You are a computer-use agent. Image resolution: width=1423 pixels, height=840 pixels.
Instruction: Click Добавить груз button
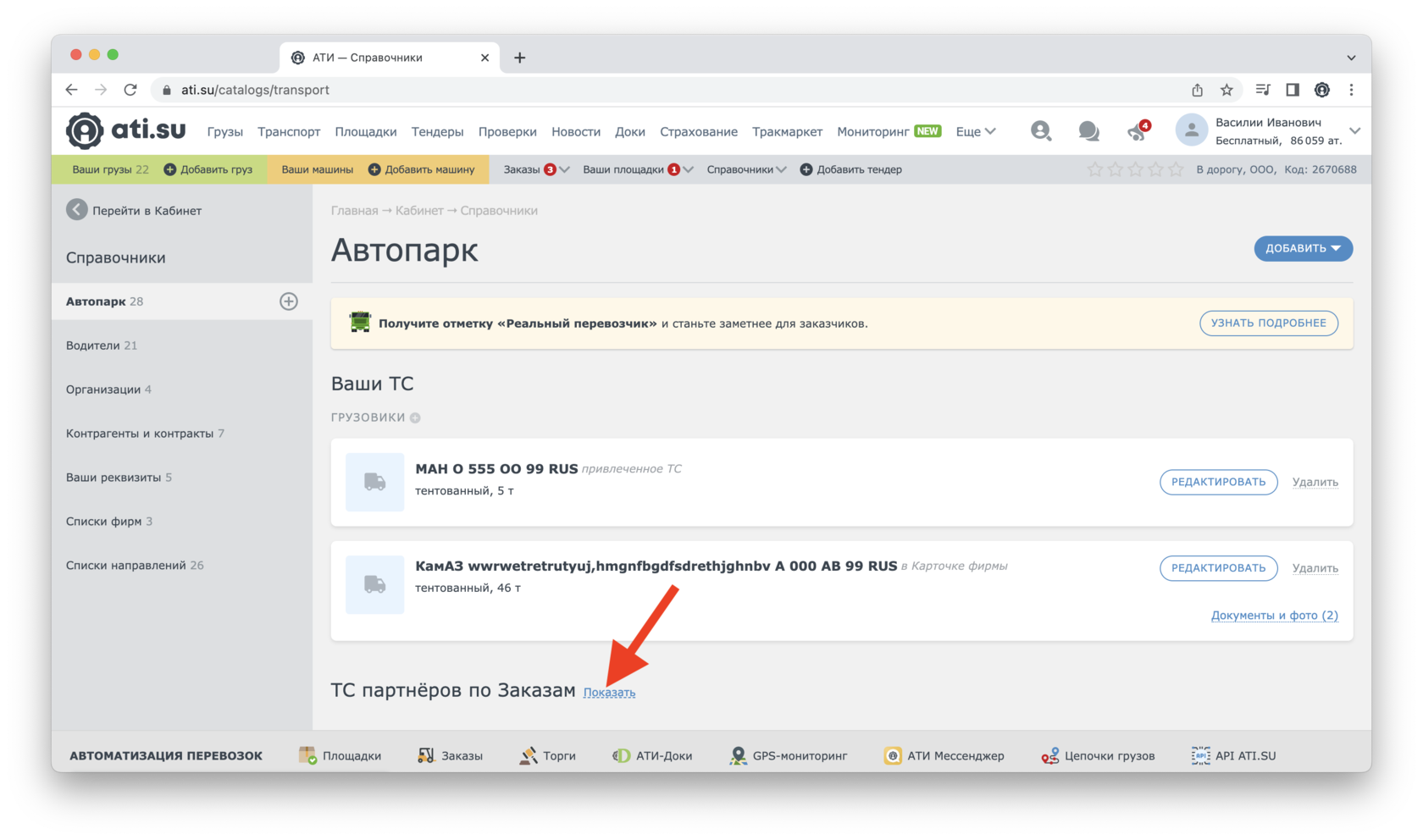click(208, 169)
